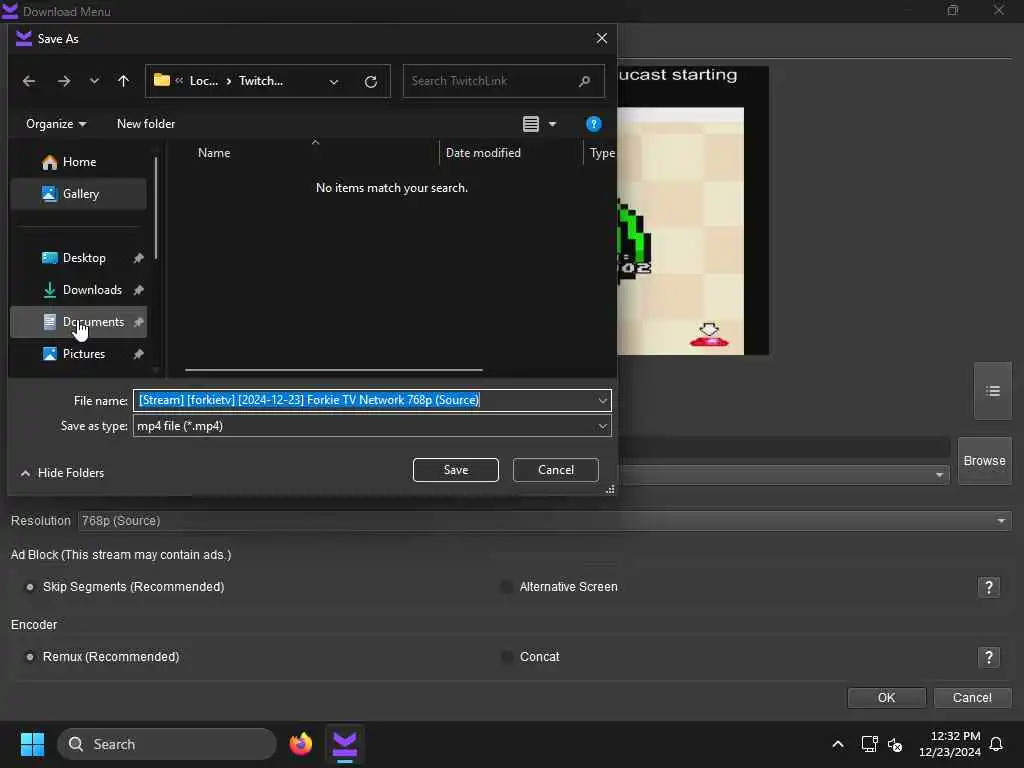Open Documents quick access folder

coord(78,322)
